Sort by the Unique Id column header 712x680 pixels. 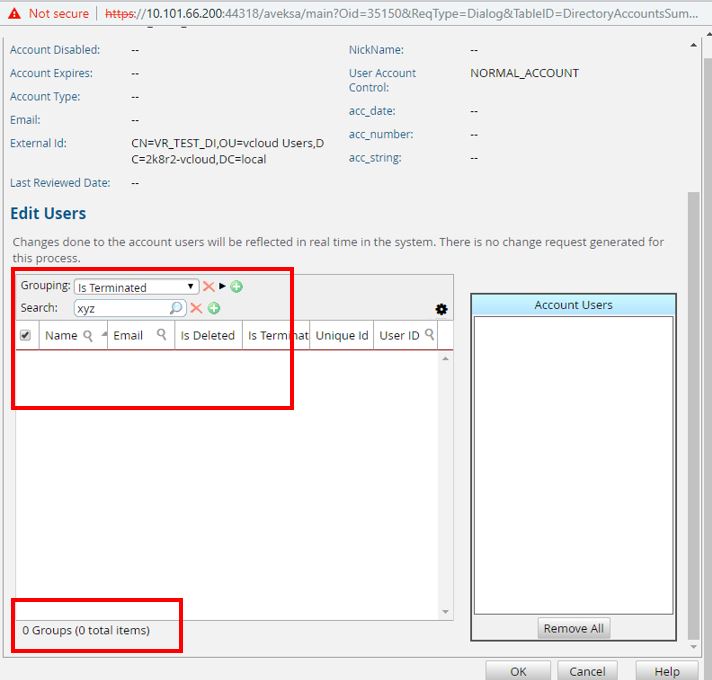coord(341,336)
